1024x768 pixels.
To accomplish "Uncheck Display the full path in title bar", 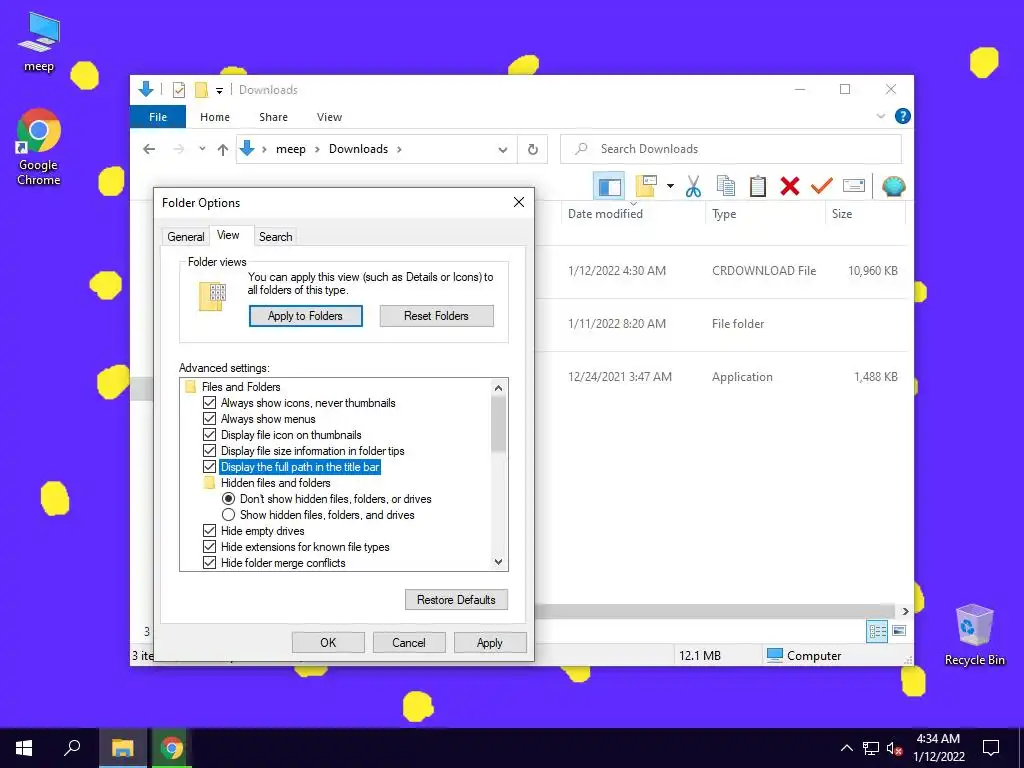I will (x=210, y=467).
